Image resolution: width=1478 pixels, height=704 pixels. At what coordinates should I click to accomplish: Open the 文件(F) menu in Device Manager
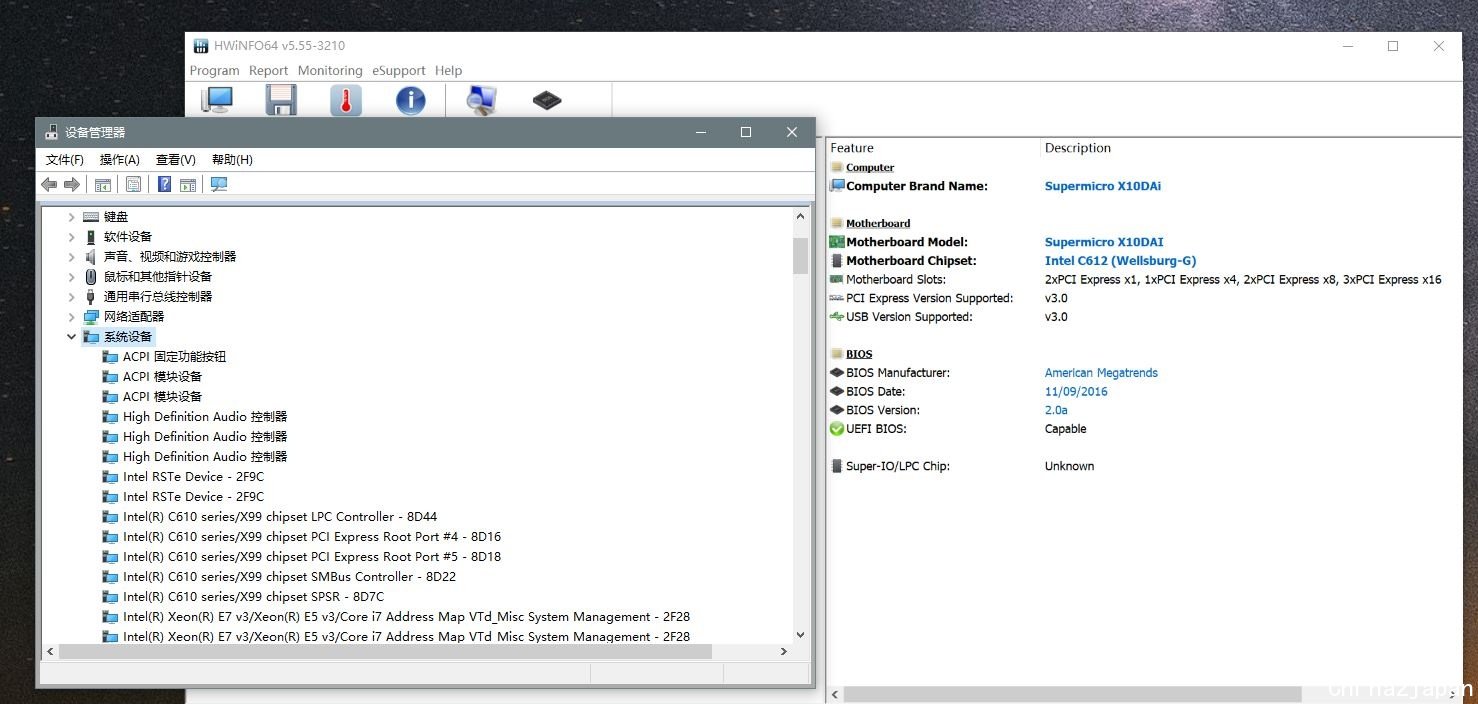(x=65, y=160)
